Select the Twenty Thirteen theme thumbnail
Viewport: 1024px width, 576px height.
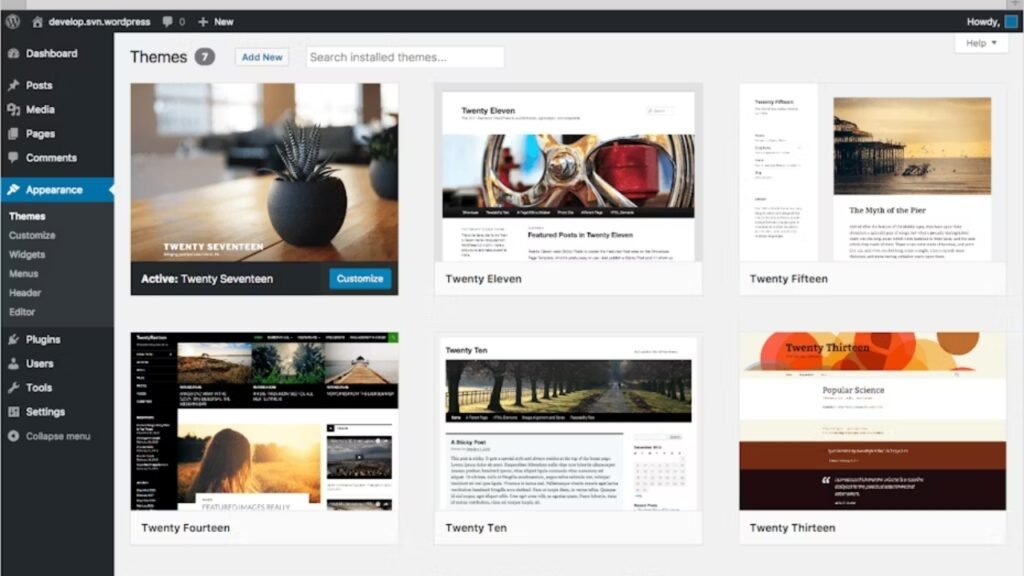(872, 422)
